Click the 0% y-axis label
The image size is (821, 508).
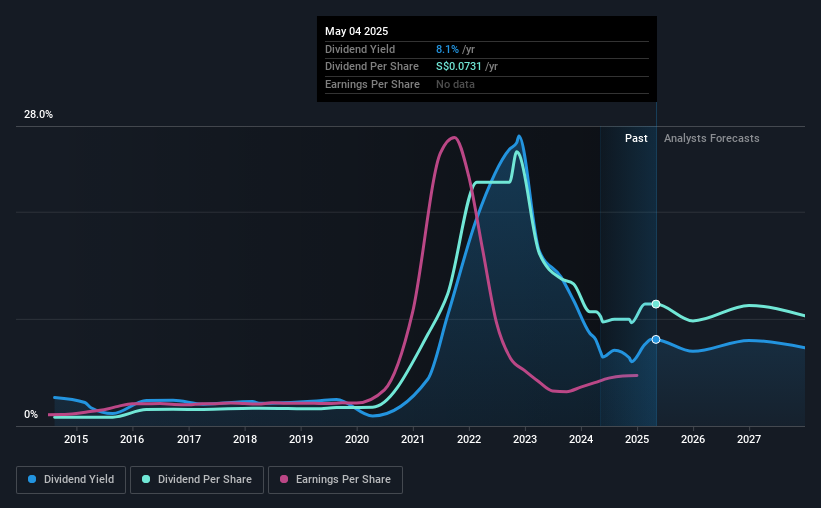[x=31, y=415]
